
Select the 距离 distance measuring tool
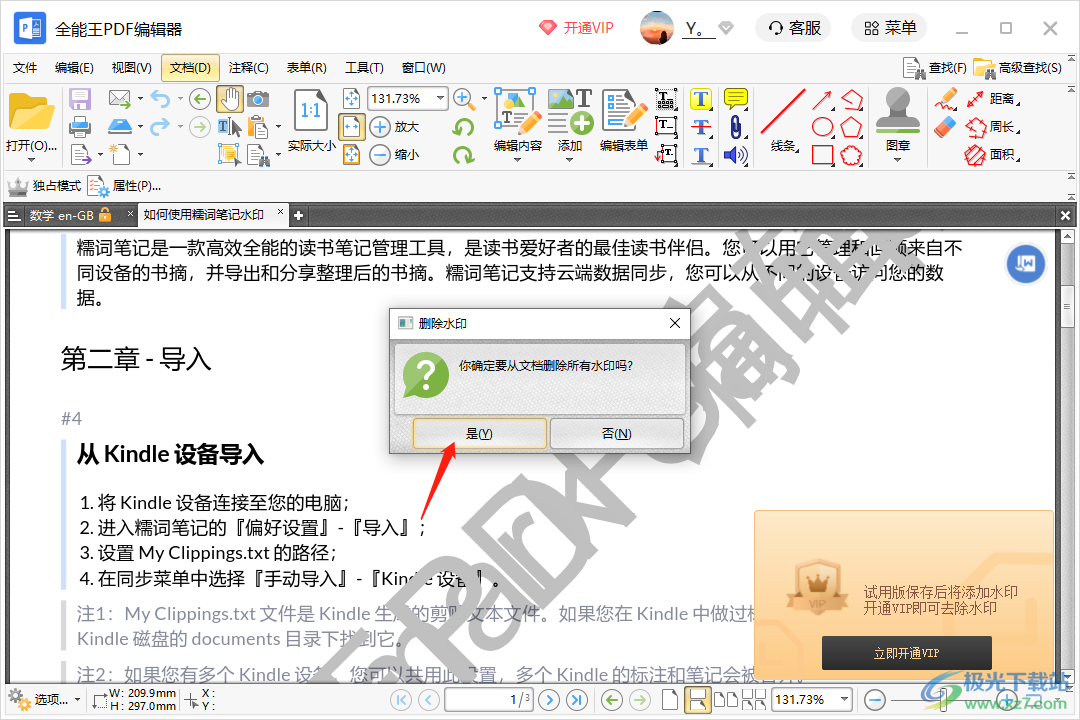point(992,99)
